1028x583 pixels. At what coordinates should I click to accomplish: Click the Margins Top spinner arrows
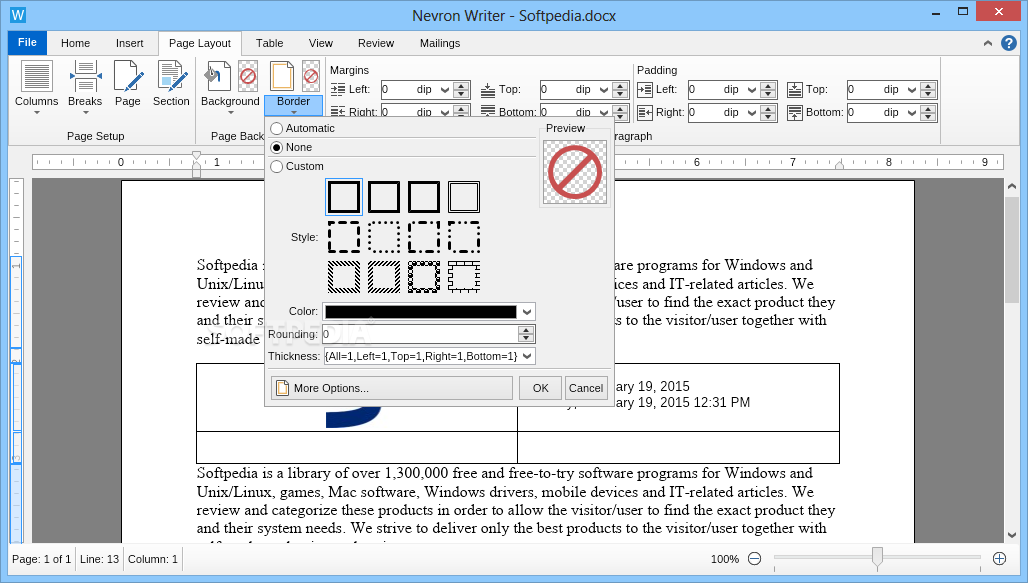click(x=620, y=90)
